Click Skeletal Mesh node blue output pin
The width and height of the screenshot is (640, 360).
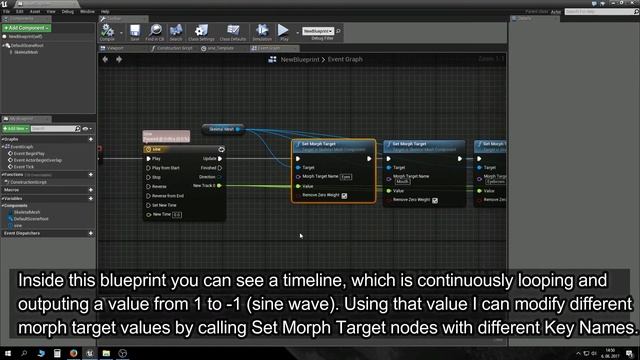coord(238,129)
